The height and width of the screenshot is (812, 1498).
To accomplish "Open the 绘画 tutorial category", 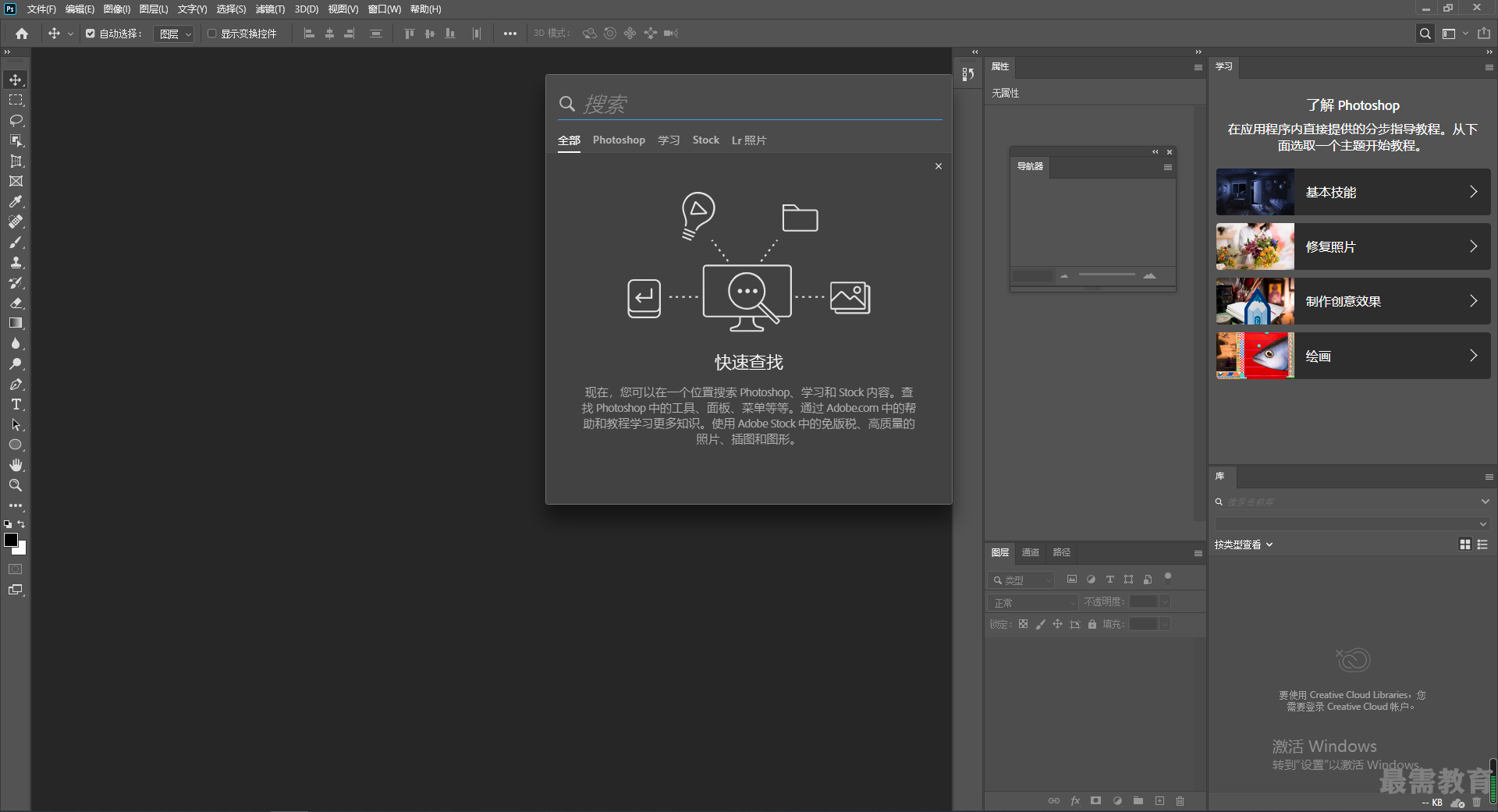I will [x=1353, y=356].
